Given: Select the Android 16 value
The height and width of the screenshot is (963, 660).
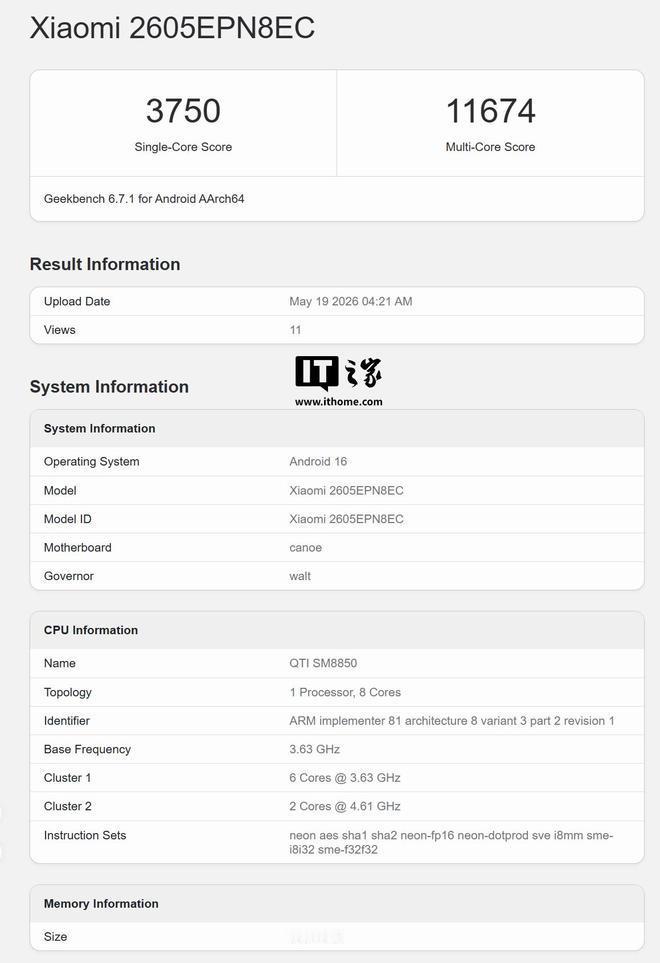Looking at the screenshot, I should (x=318, y=462).
